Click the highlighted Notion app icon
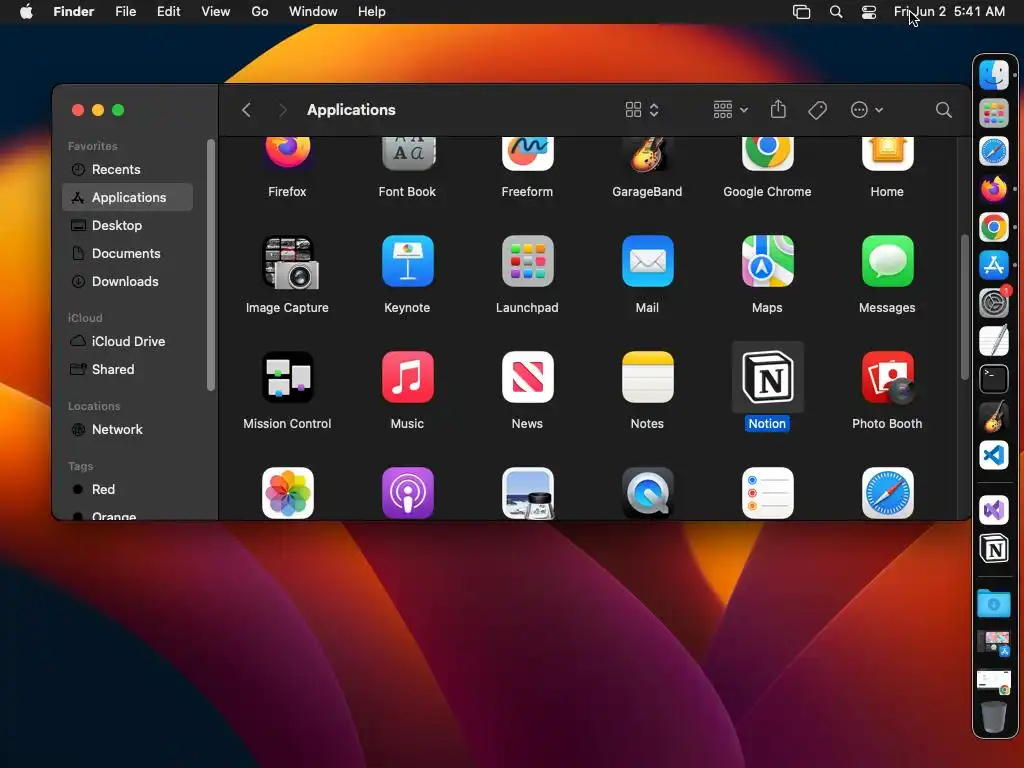This screenshot has height=768, width=1024. (767, 377)
